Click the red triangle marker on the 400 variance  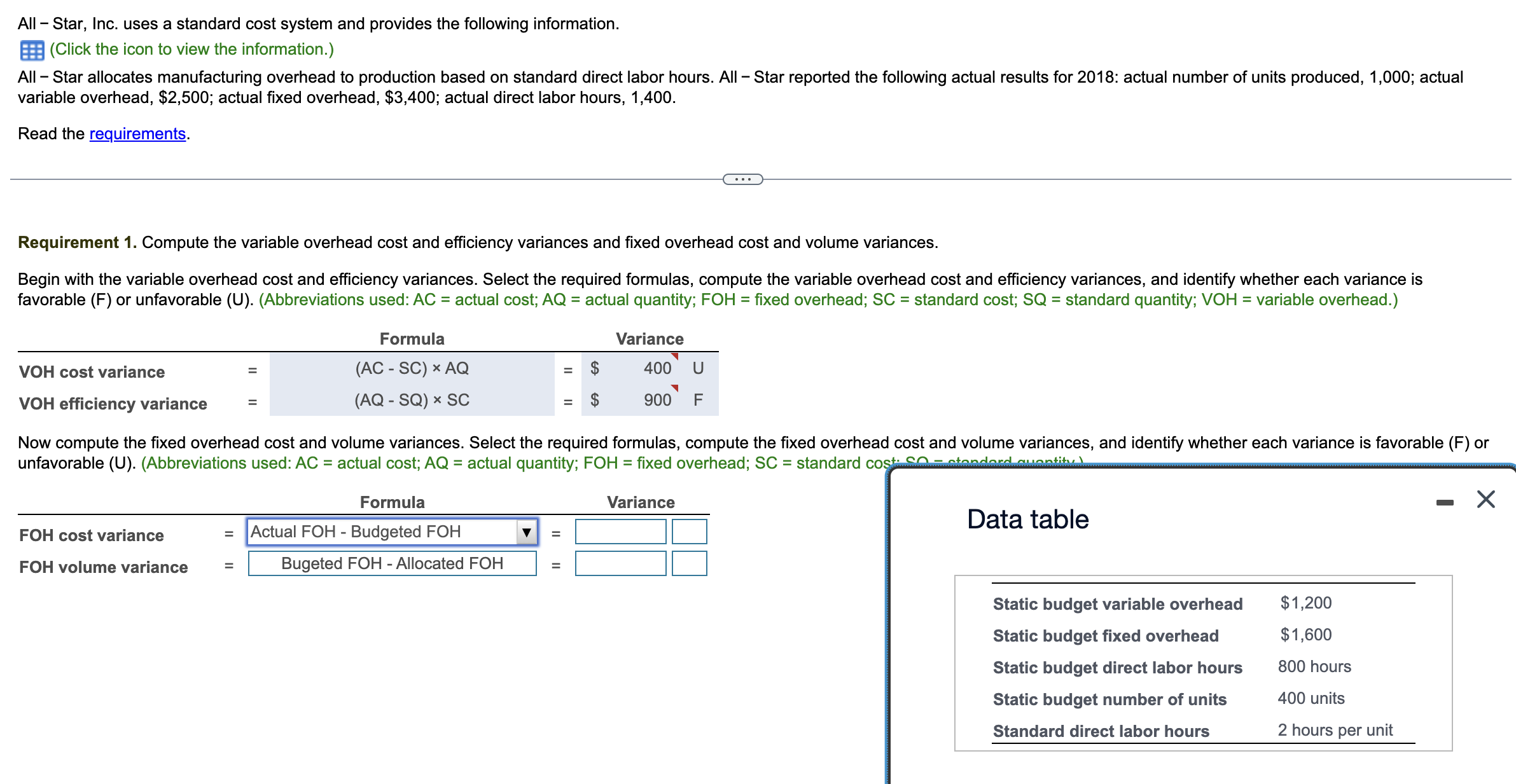point(676,356)
